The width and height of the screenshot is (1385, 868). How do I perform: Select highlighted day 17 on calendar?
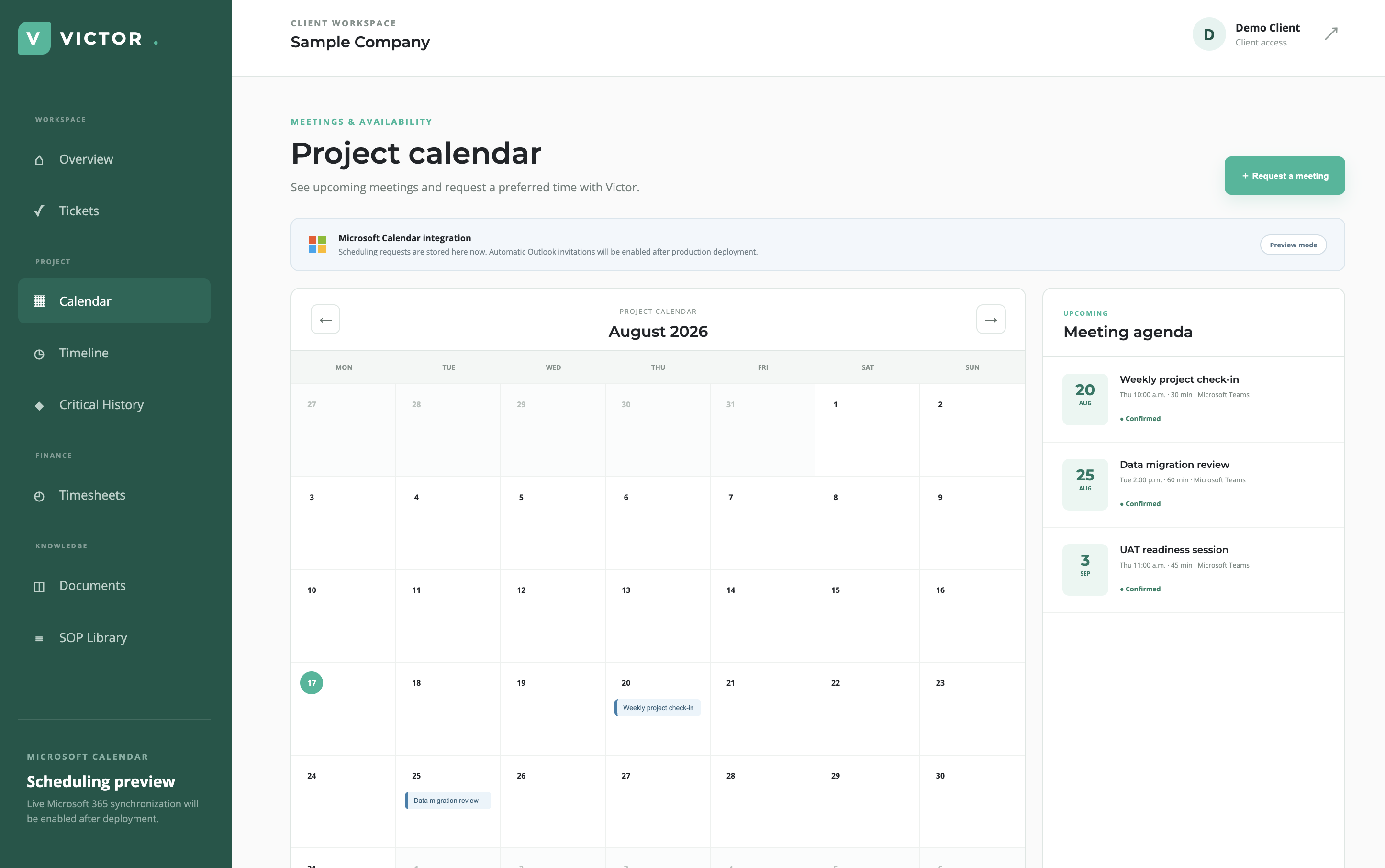pos(311,683)
